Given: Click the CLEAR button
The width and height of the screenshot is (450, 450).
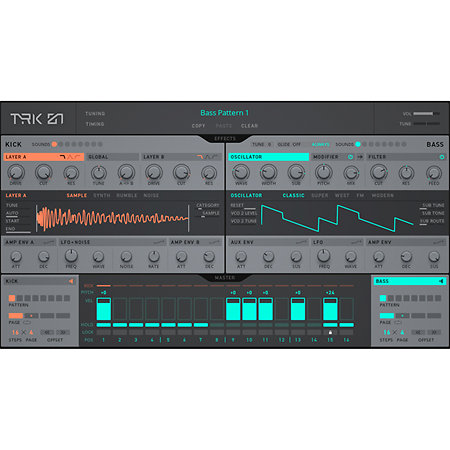Looking at the screenshot, I should tap(249, 126).
